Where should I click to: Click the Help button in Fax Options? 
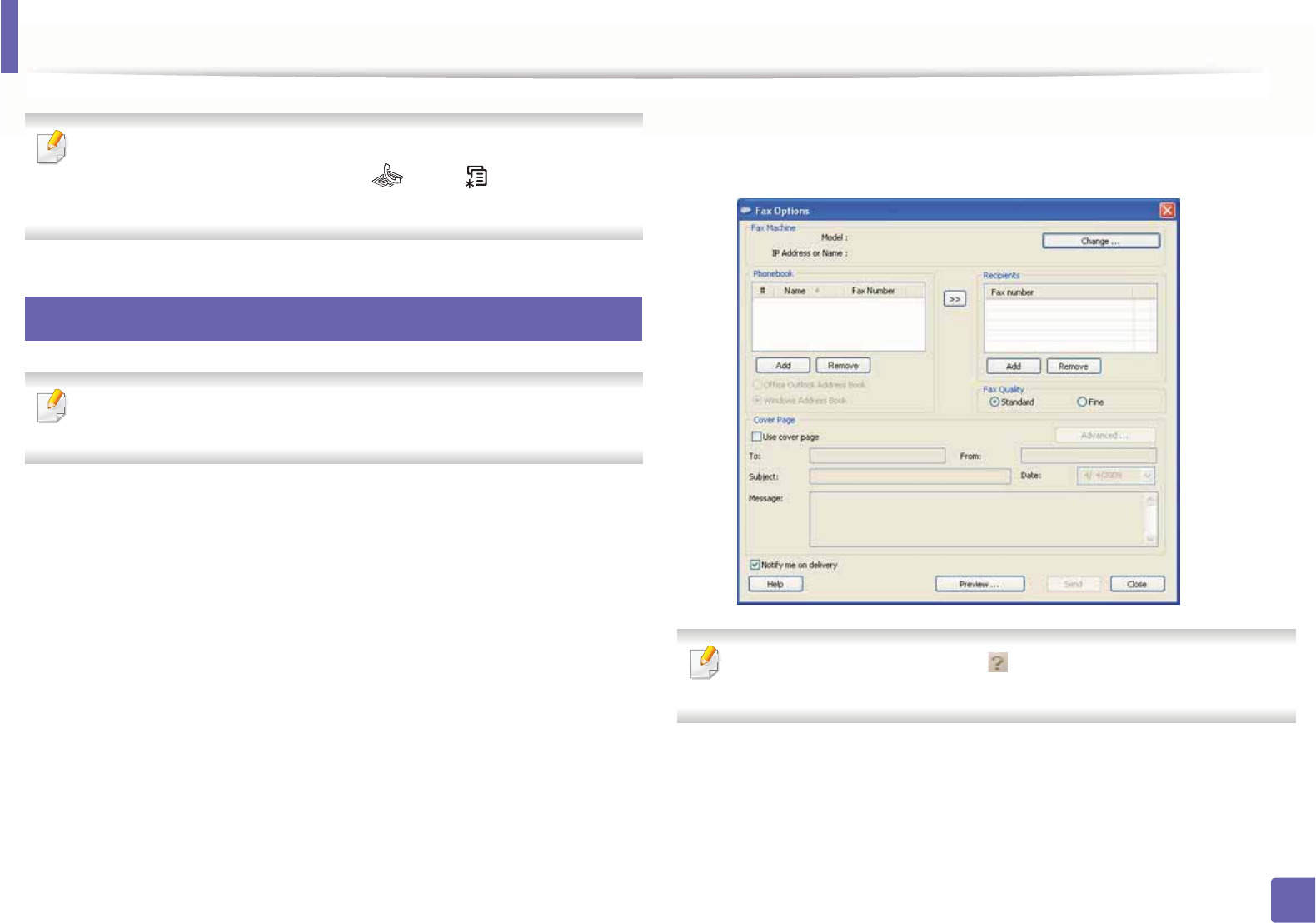(775, 584)
